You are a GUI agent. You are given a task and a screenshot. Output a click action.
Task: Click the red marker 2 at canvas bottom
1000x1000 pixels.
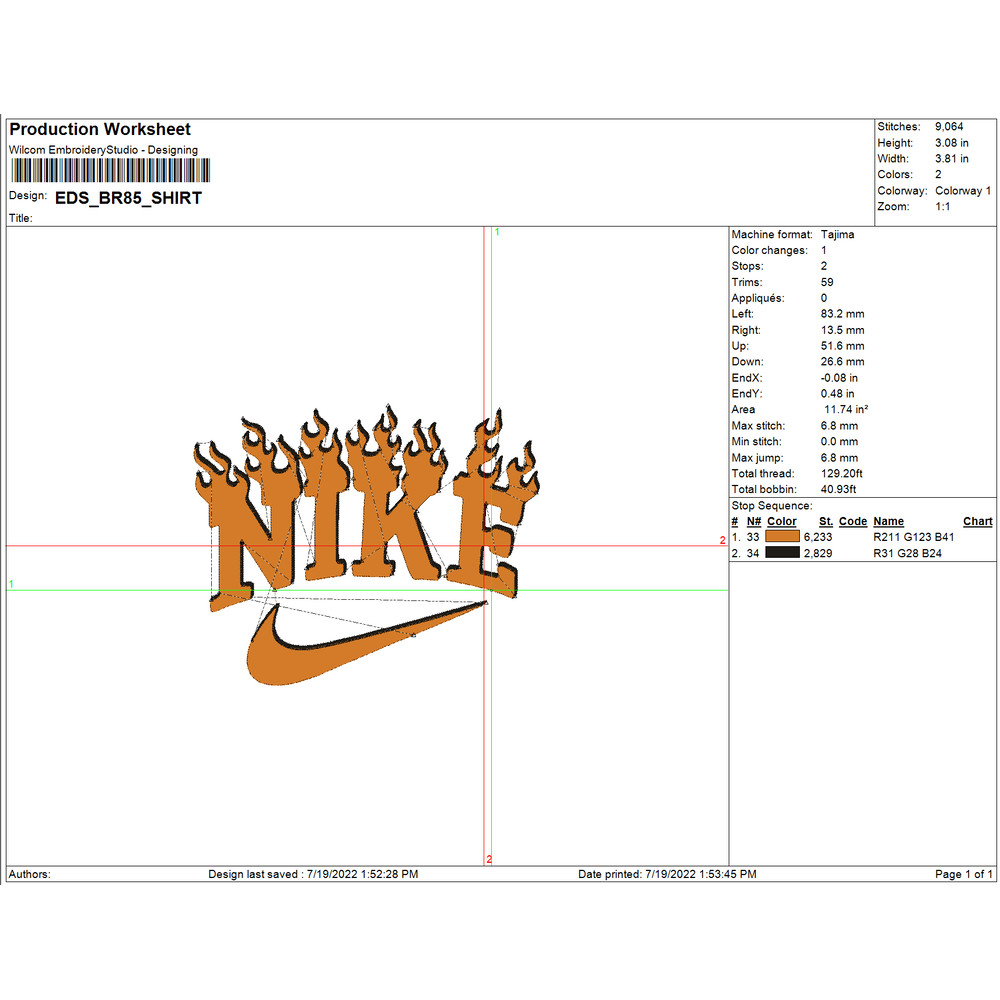click(x=489, y=859)
